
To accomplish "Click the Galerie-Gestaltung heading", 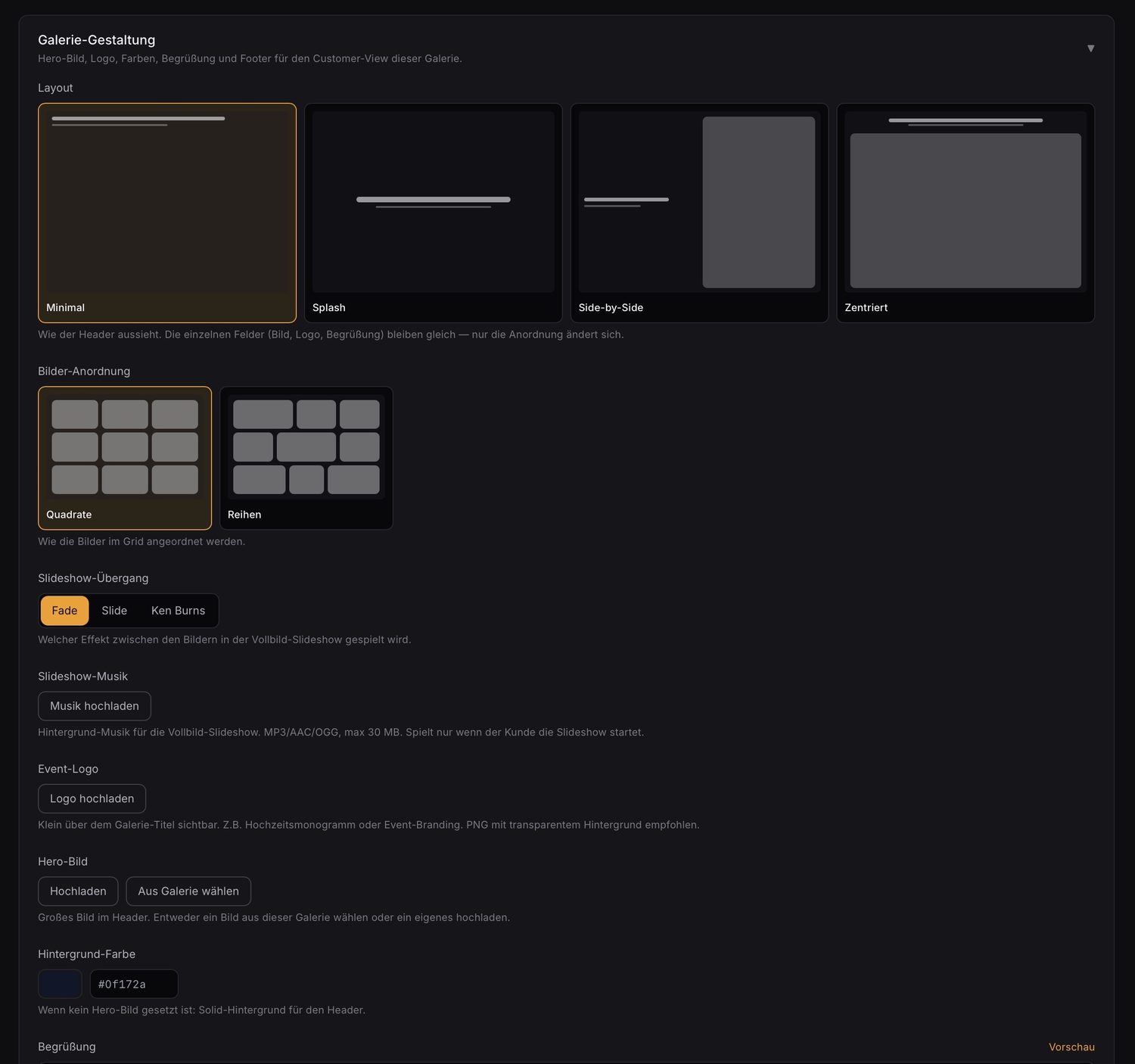I will point(97,40).
